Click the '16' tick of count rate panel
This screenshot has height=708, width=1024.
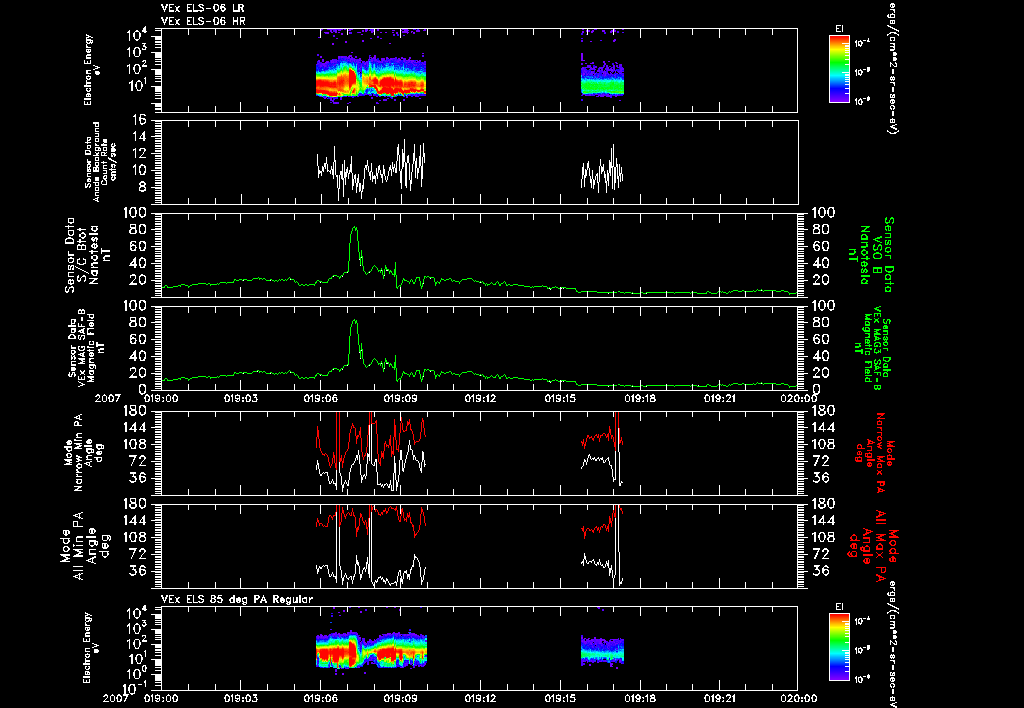point(138,120)
